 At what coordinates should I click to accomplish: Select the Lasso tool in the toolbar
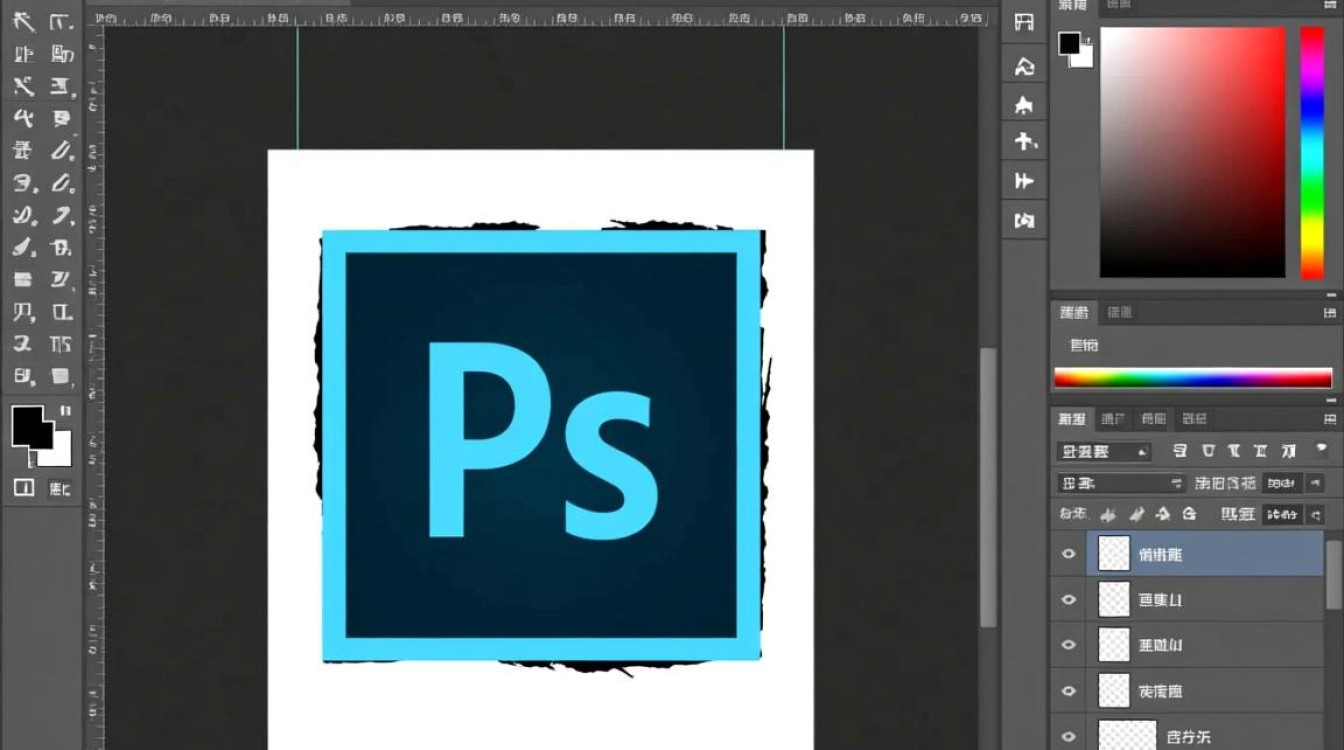pos(22,55)
